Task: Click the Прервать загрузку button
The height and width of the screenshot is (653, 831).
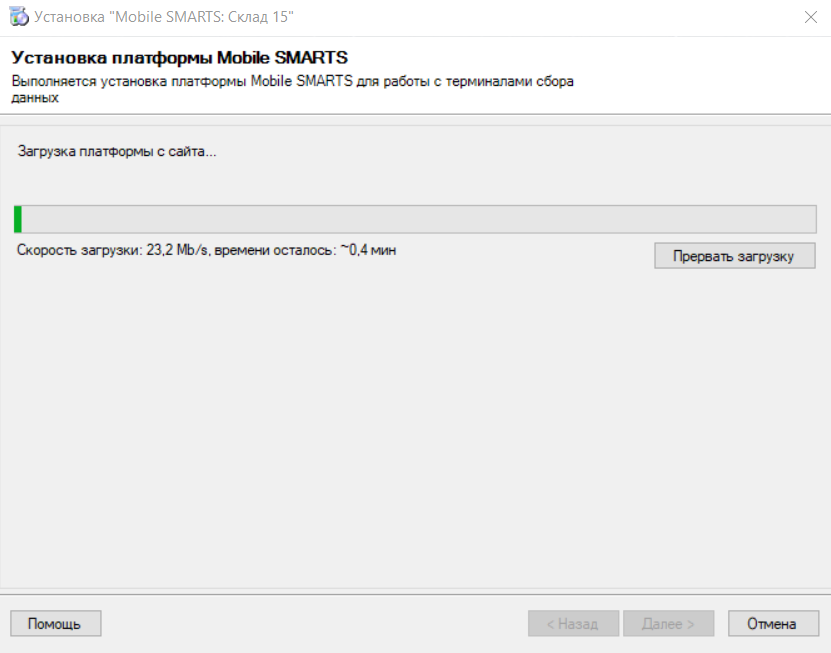Action: (x=735, y=256)
